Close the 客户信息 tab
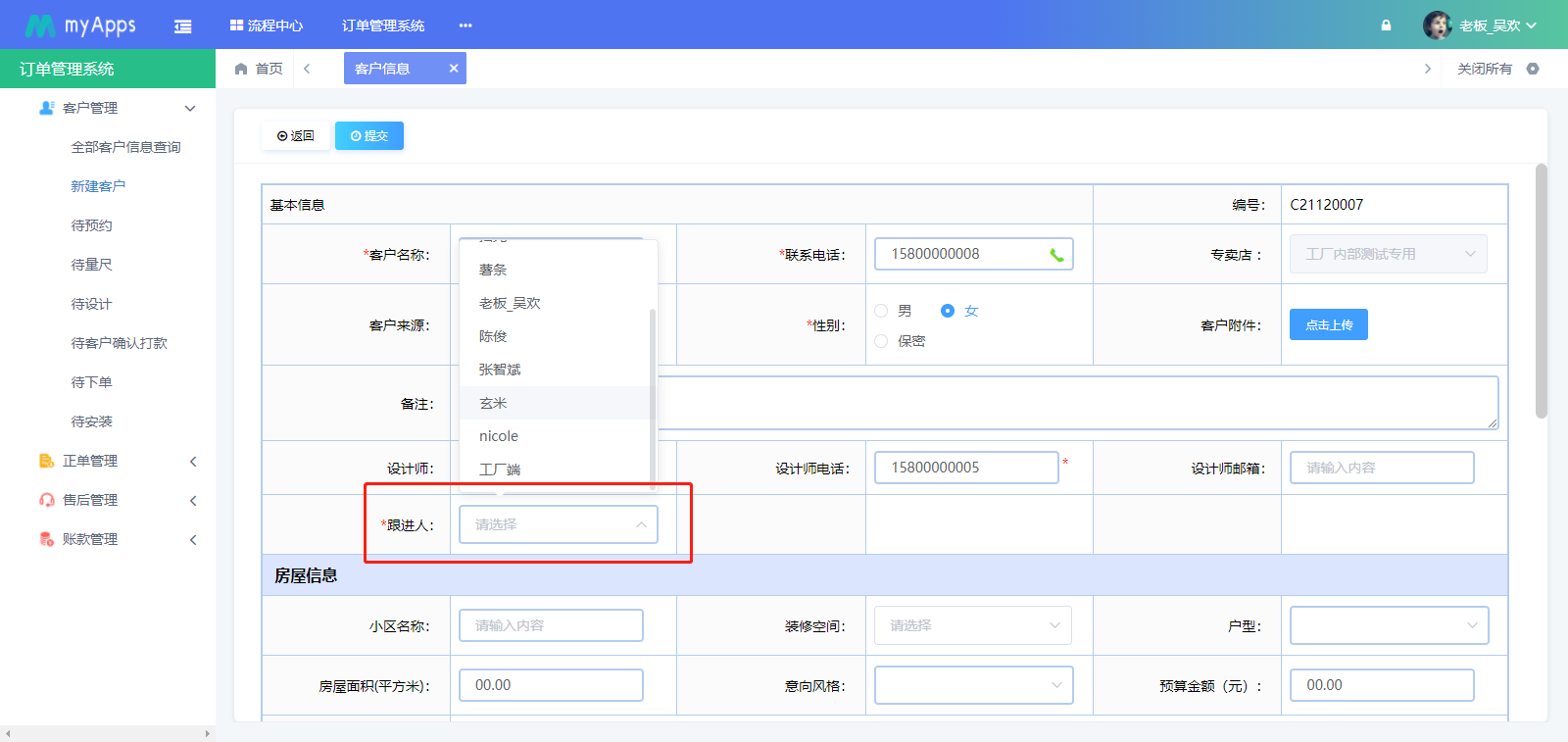Viewport: 1568px width, 742px height. pos(454,69)
